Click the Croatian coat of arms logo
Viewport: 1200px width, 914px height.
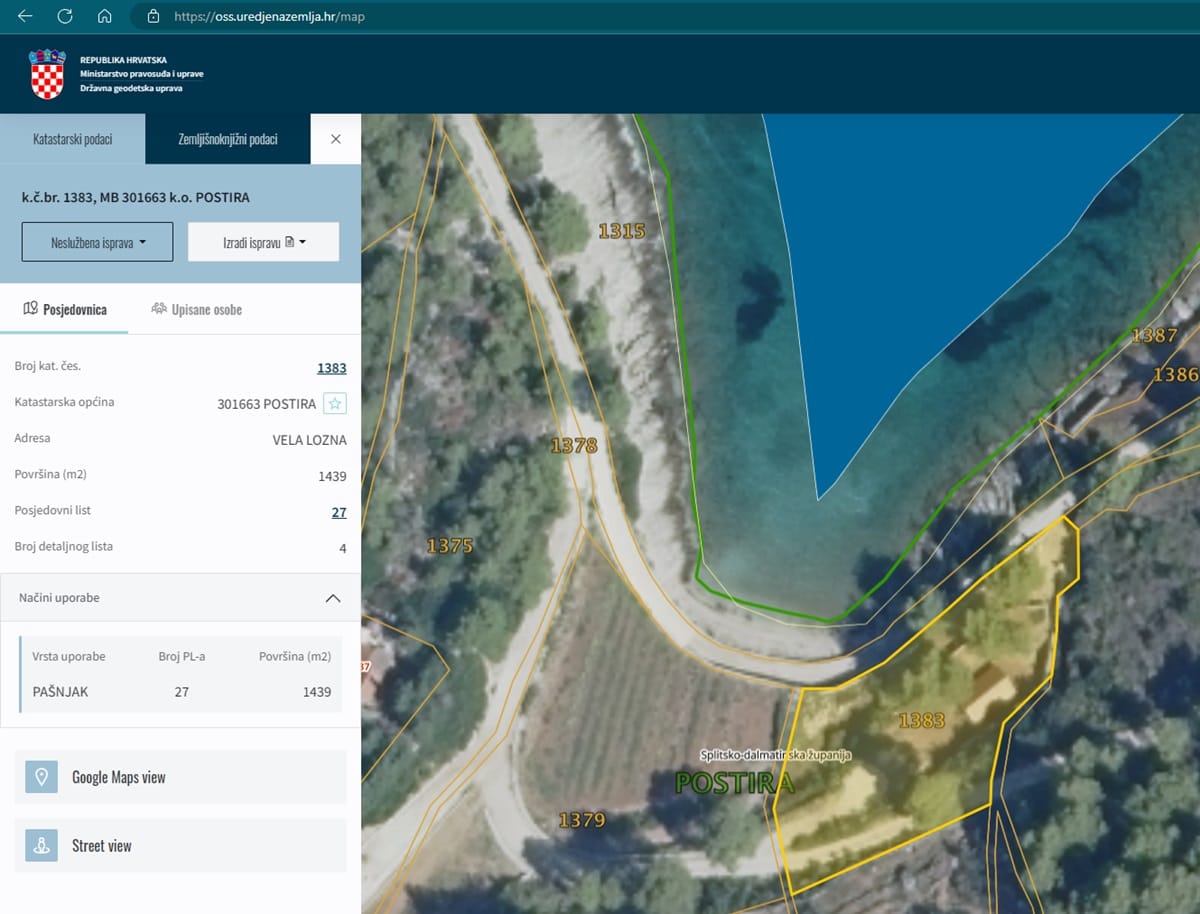click(x=47, y=74)
